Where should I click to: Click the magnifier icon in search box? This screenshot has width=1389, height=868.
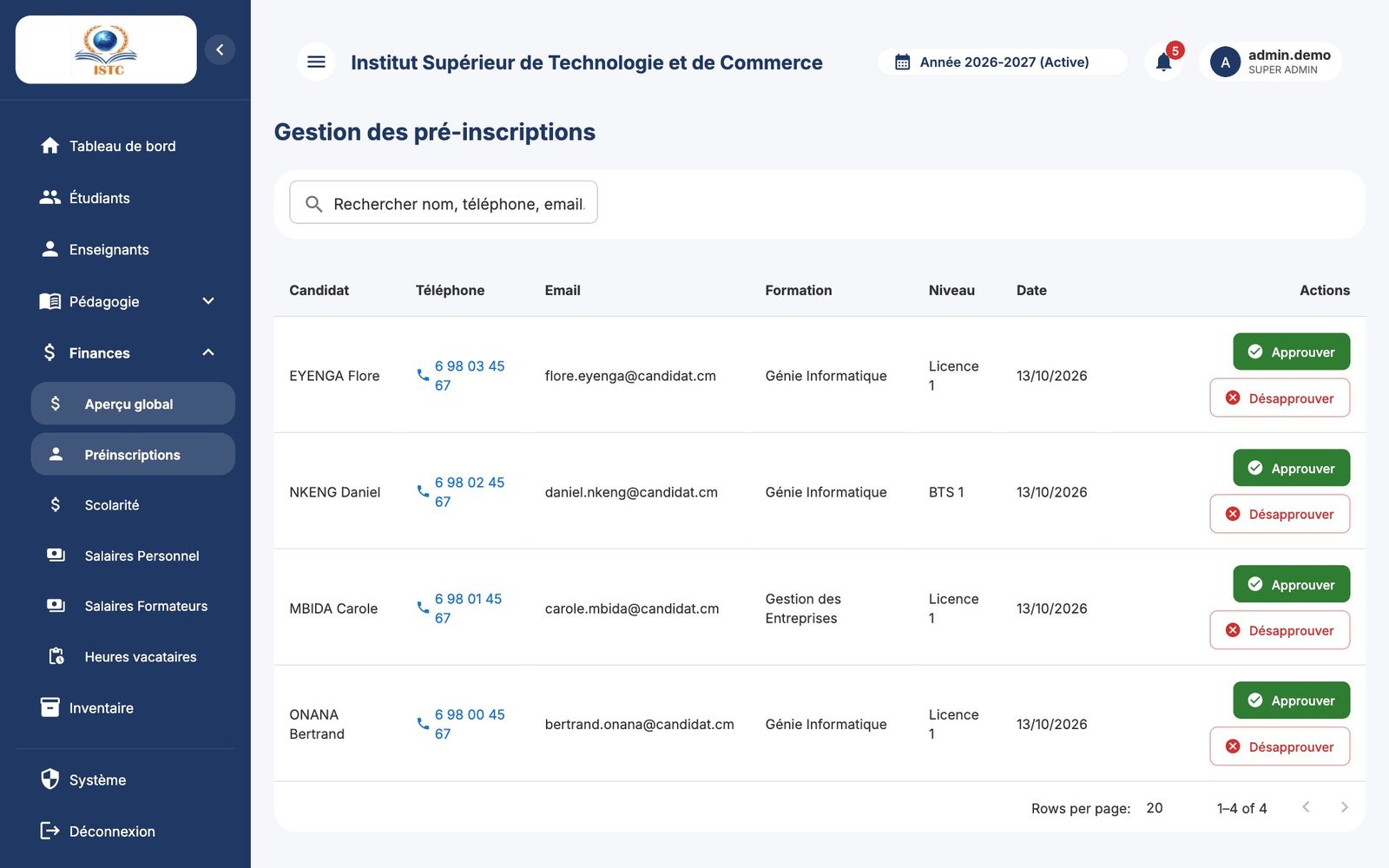pos(314,204)
